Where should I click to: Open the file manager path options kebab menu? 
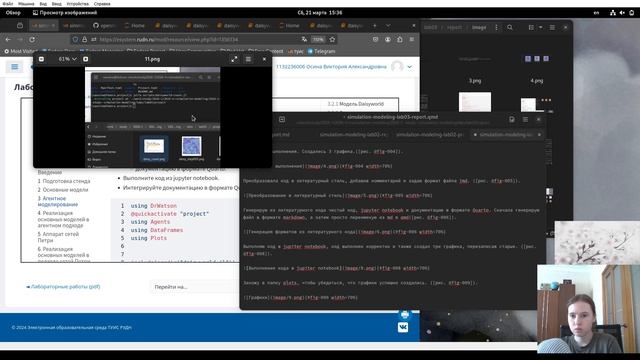point(496,27)
